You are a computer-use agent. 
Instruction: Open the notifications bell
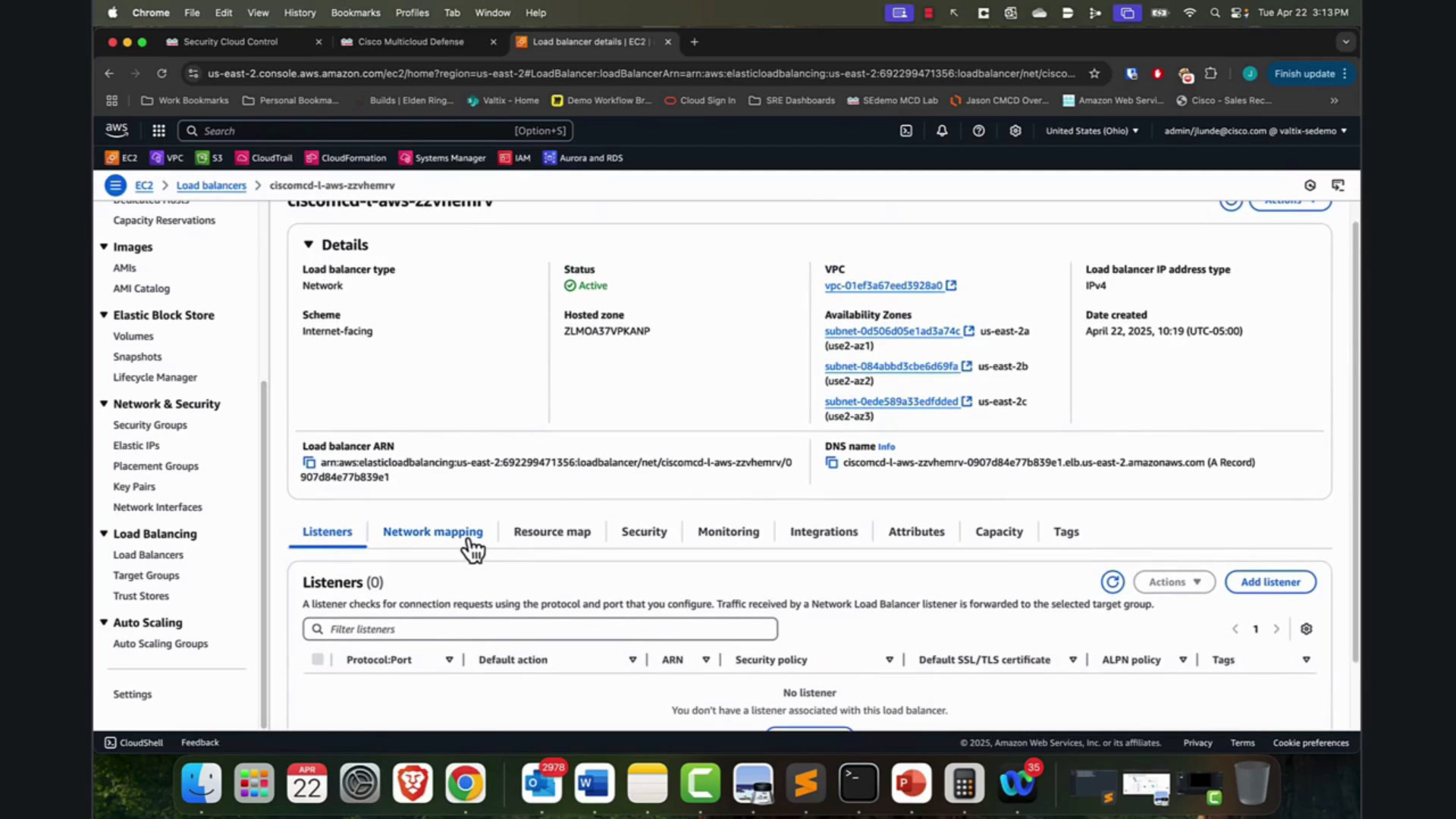pos(942,130)
